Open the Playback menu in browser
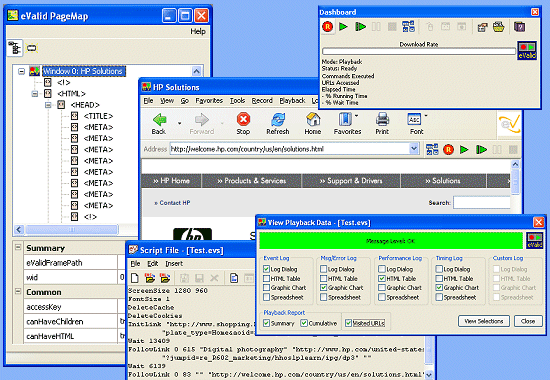550x380 pixels. (292, 101)
